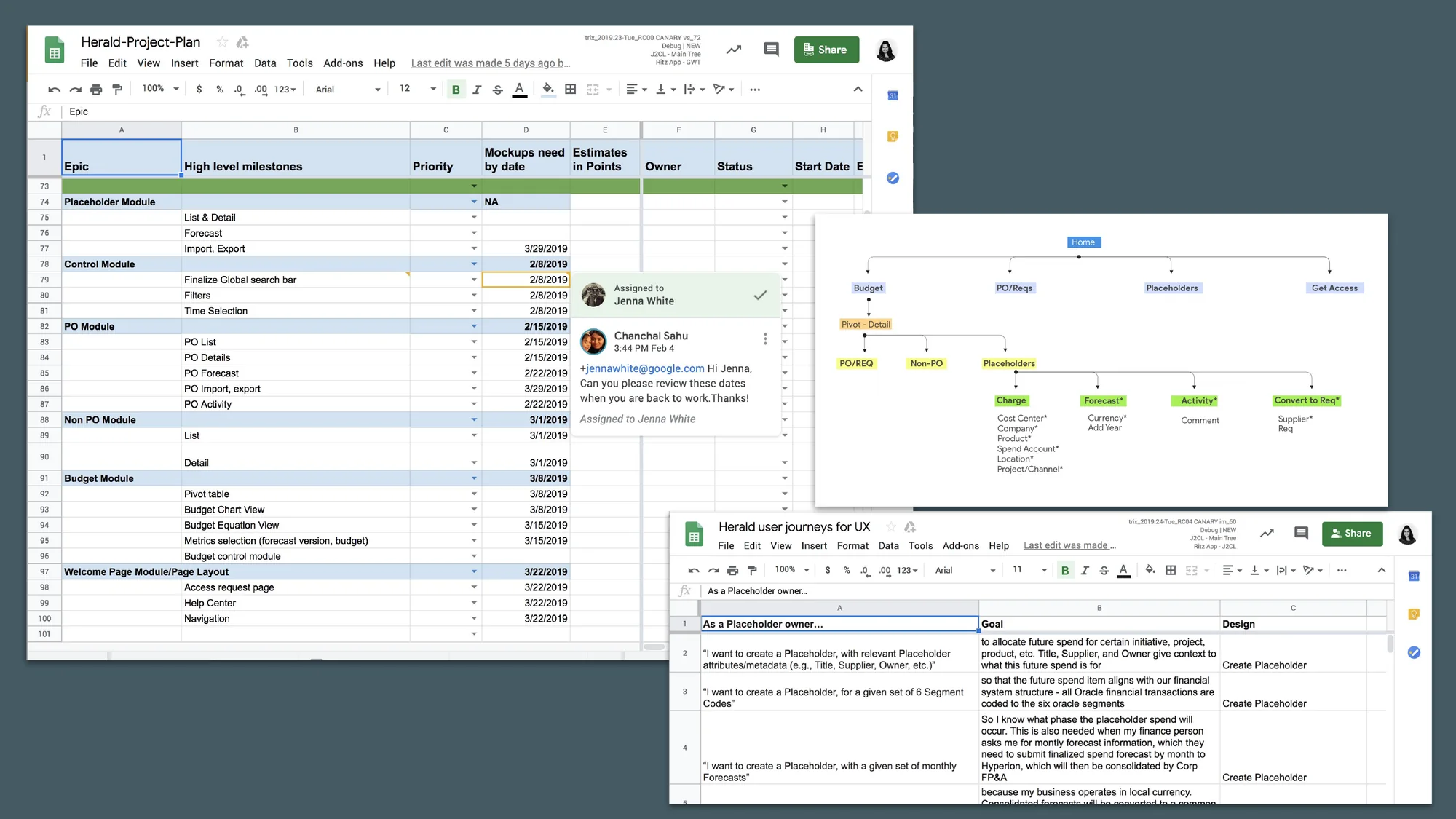The width and height of the screenshot is (1456, 819).
Task: Open text color picker in Herald-Project-Plan
Action: [x=519, y=90]
